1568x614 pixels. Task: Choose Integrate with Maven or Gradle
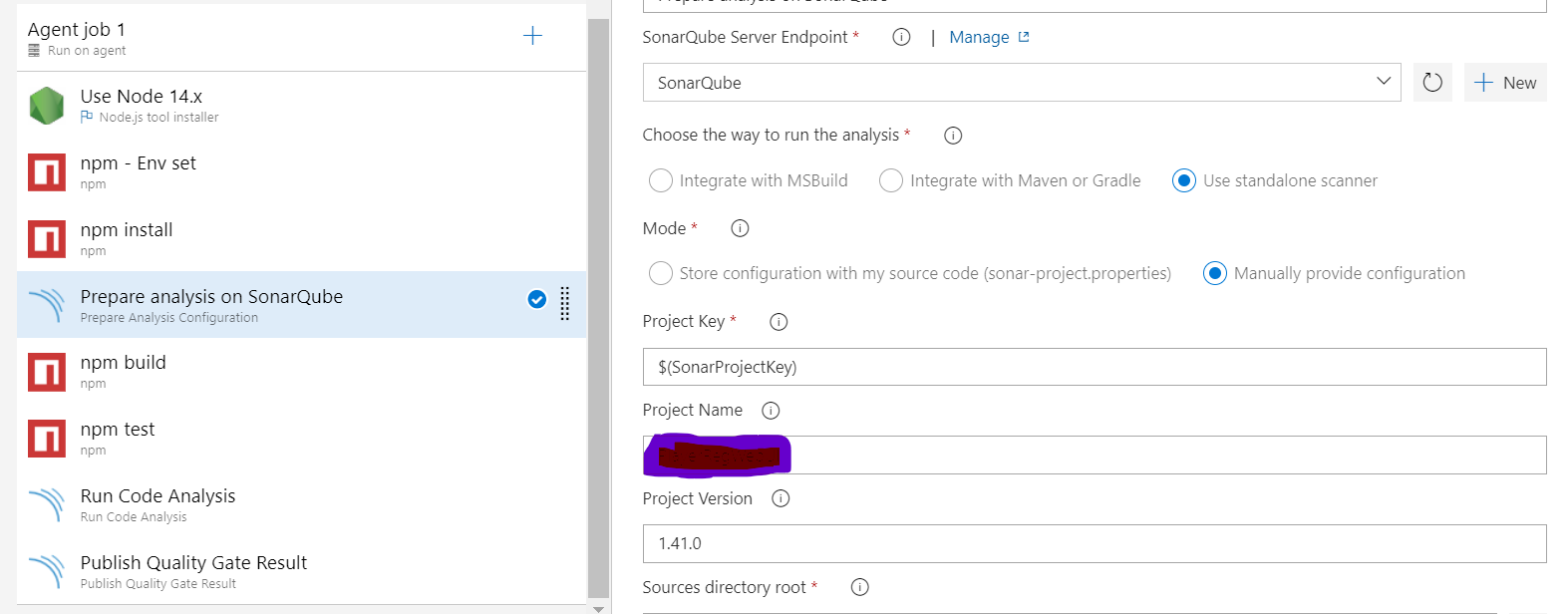(x=891, y=180)
